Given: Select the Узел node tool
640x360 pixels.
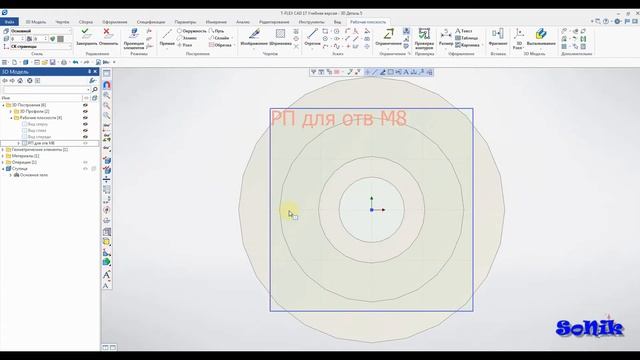Looking at the screenshot, I should [x=184, y=45].
